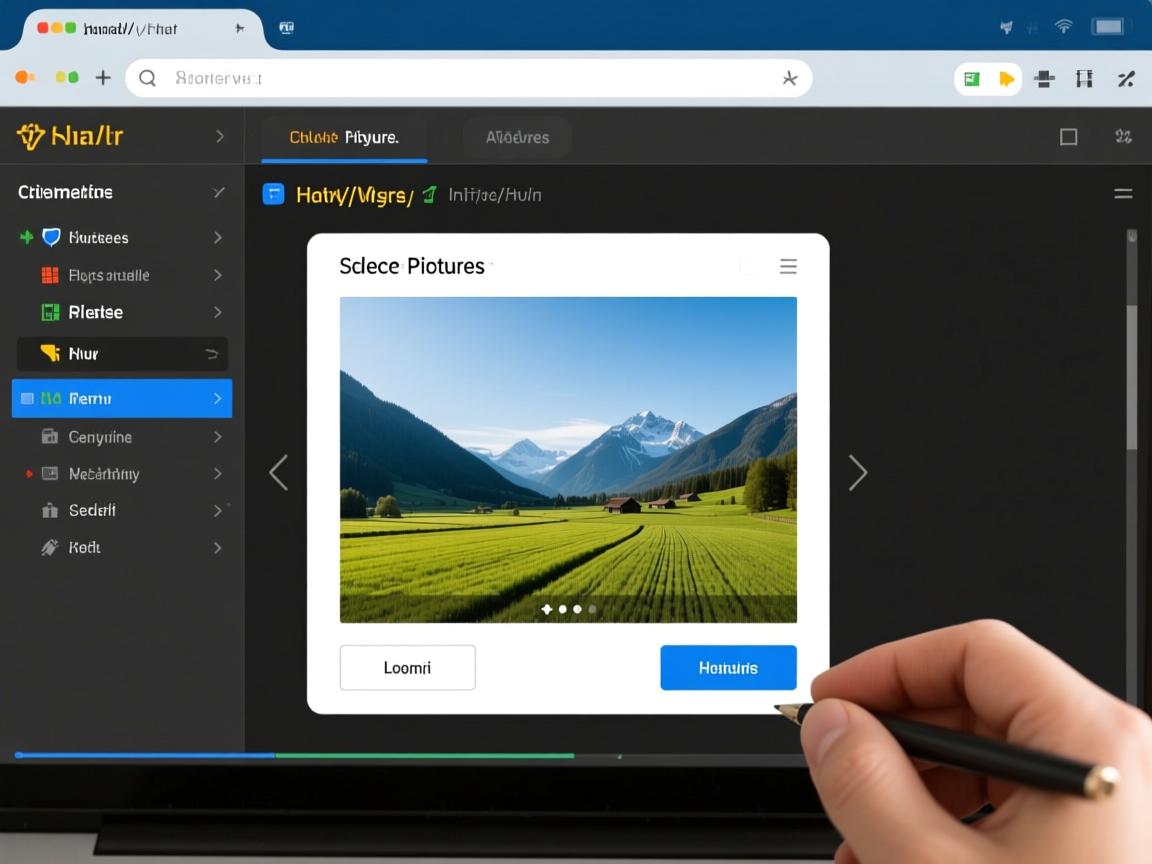The height and width of the screenshot is (864, 1152).
Task: Click the square window icon in top-right panel
Action: 1068,137
